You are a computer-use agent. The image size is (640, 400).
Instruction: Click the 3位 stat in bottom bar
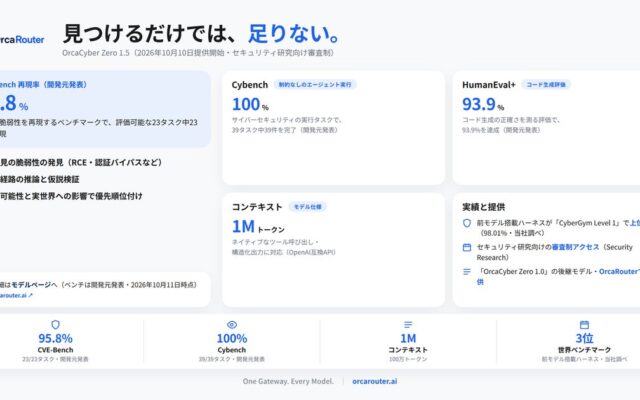coord(584,338)
